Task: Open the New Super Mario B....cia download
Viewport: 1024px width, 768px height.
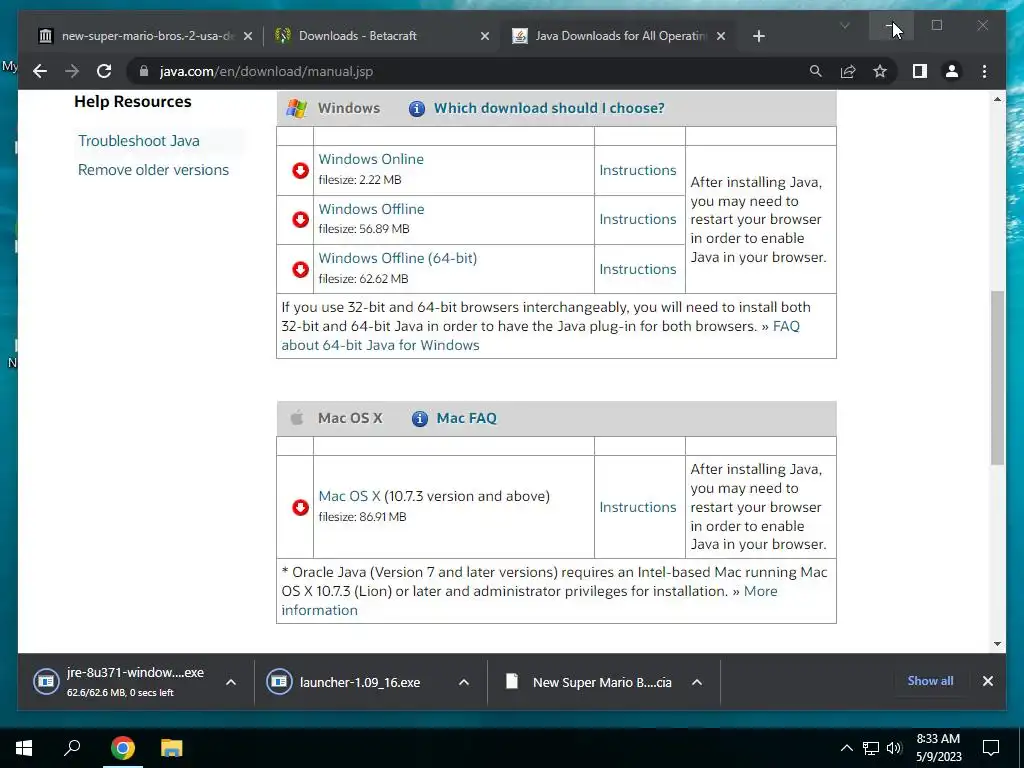Action: pyautogui.click(x=588, y=682)
